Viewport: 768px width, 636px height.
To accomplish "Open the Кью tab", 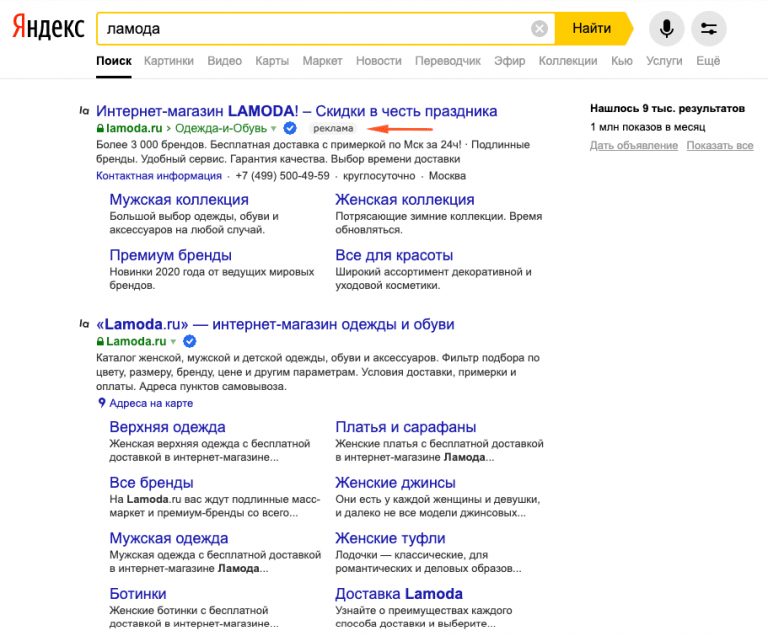I will point(622,61).
